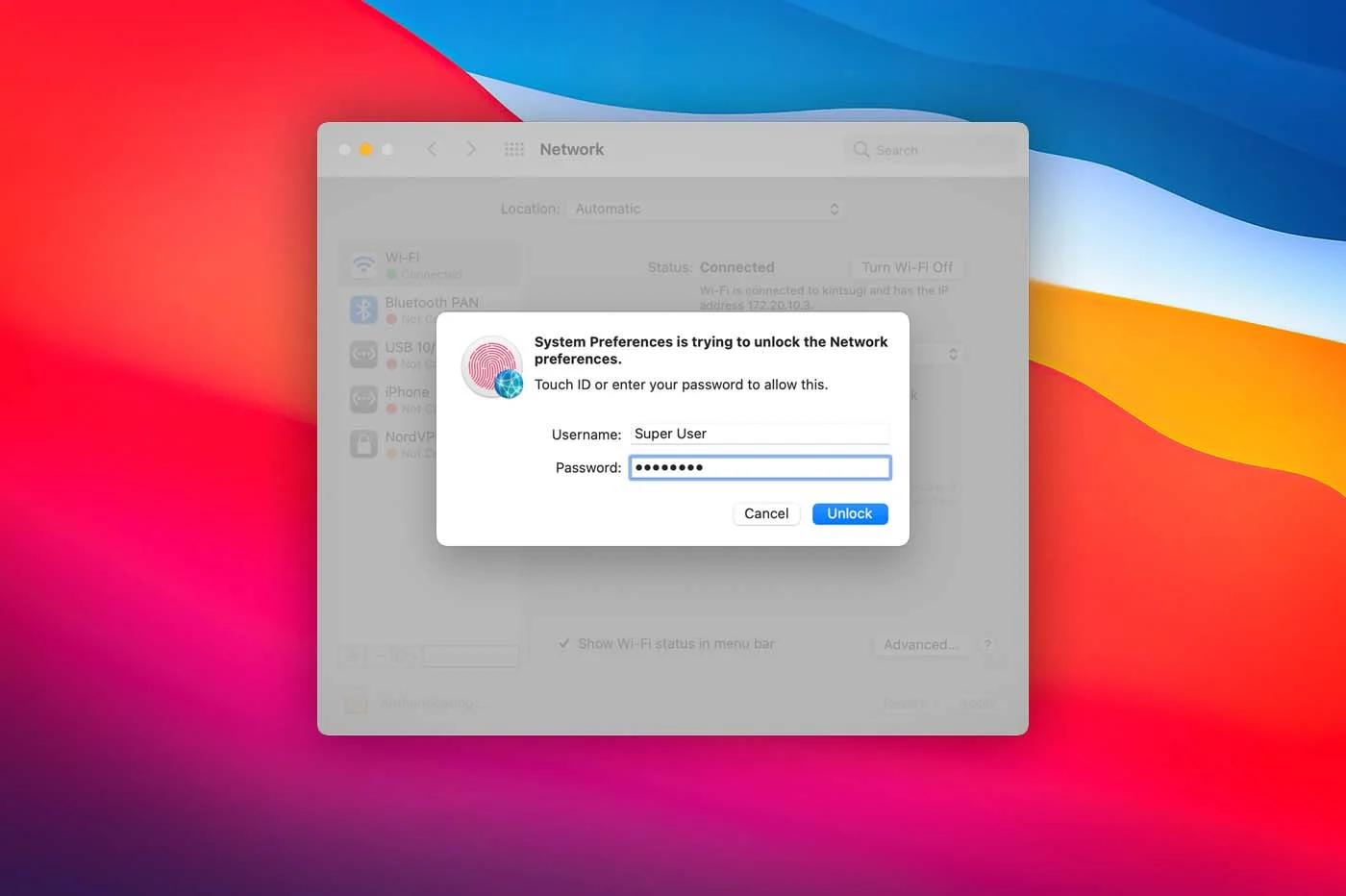Click the Touch ID fingerprint icon
1346x896 pixels.
click(491, 366)
